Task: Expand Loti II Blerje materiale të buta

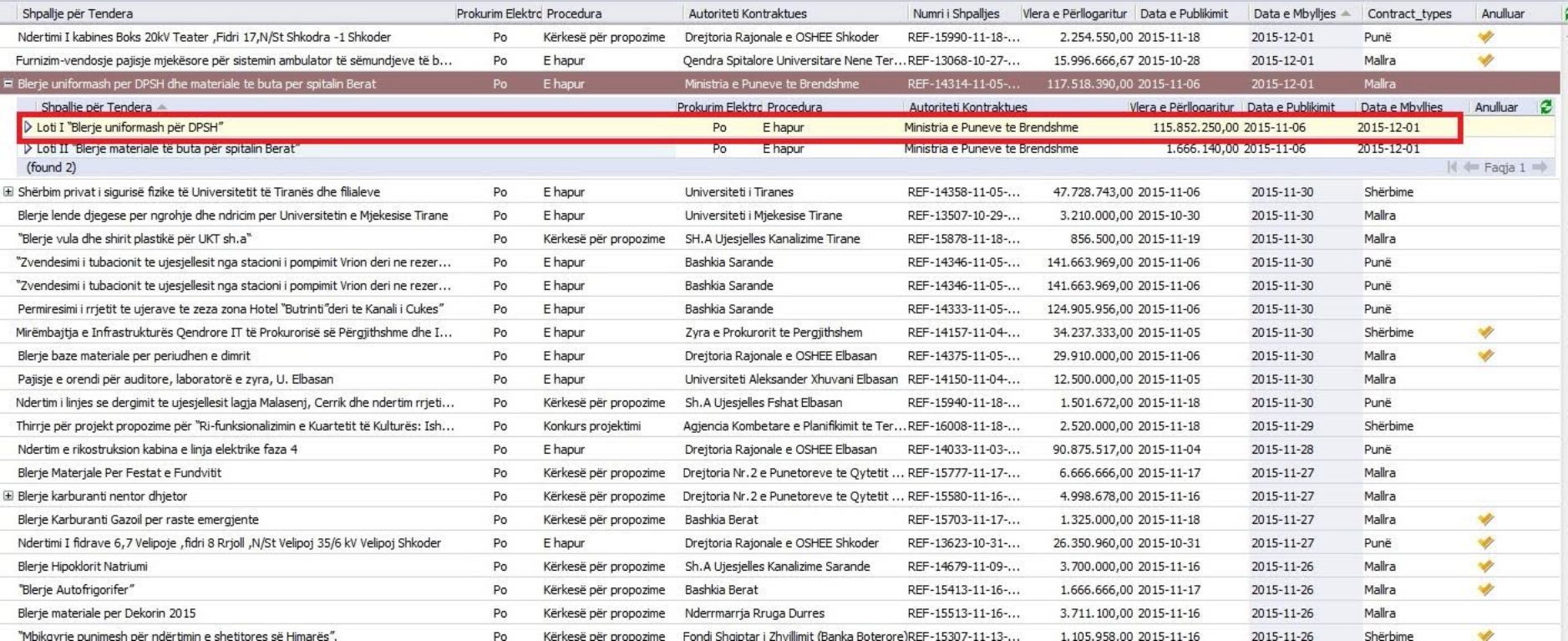Action: coord(28,149)
